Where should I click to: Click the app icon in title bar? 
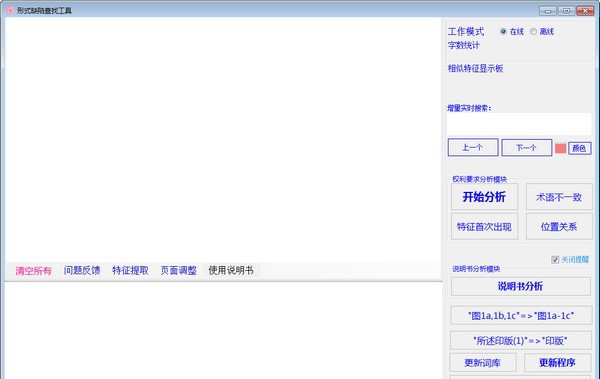(10, 10)
